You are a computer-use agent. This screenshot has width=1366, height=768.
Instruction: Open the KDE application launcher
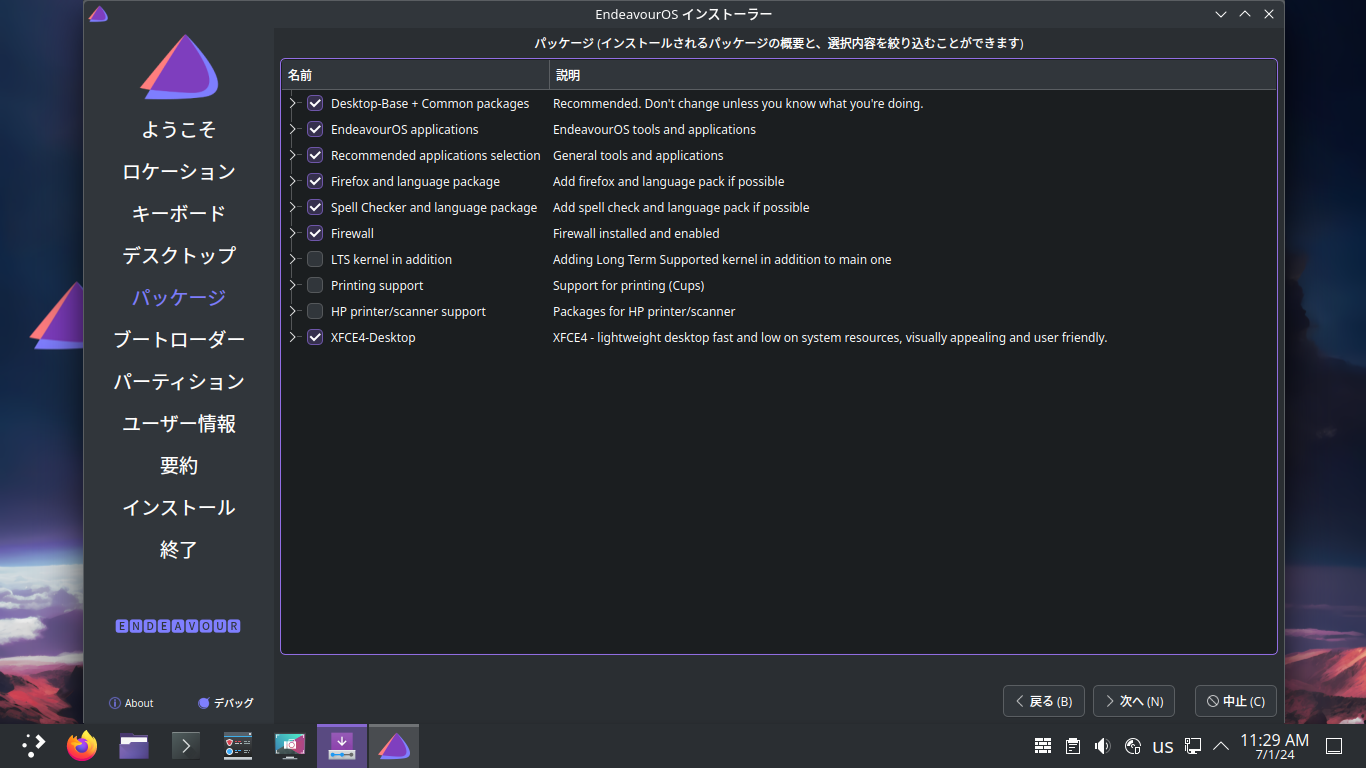coord(34,745)
